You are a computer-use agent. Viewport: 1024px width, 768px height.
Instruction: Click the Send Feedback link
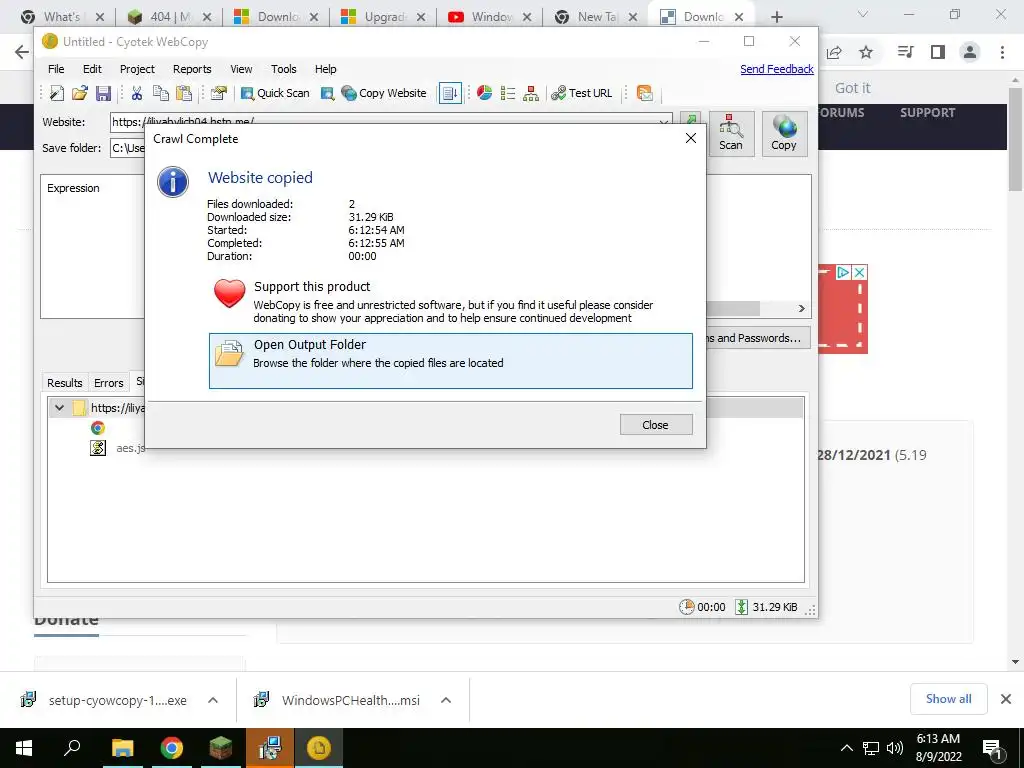(x=776, y=69)
